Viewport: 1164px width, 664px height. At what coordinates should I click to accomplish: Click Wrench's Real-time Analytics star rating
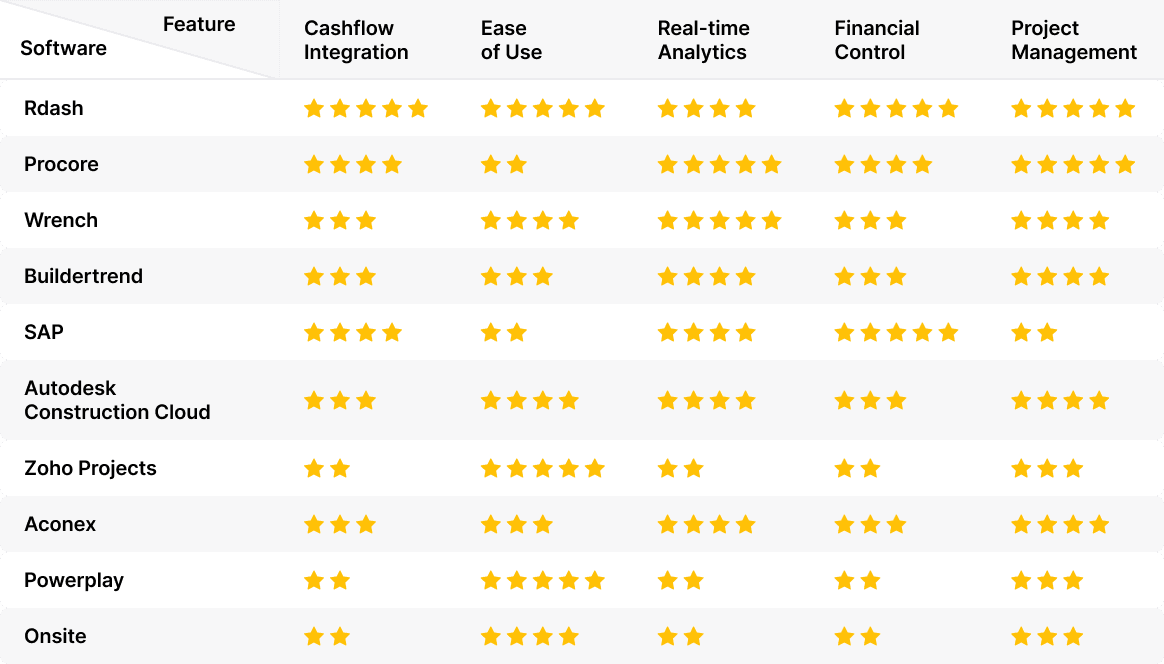coord(719,220)
